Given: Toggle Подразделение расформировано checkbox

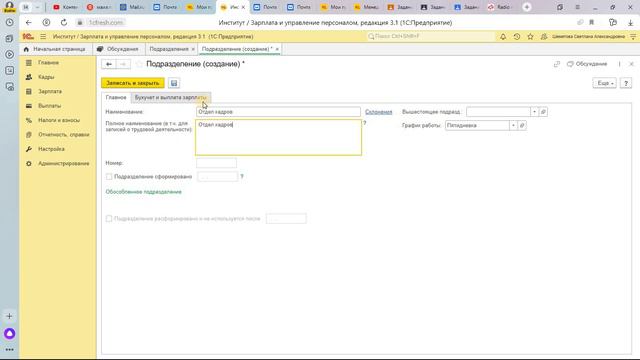Looking at the screenshot, I should coord(109,219).
